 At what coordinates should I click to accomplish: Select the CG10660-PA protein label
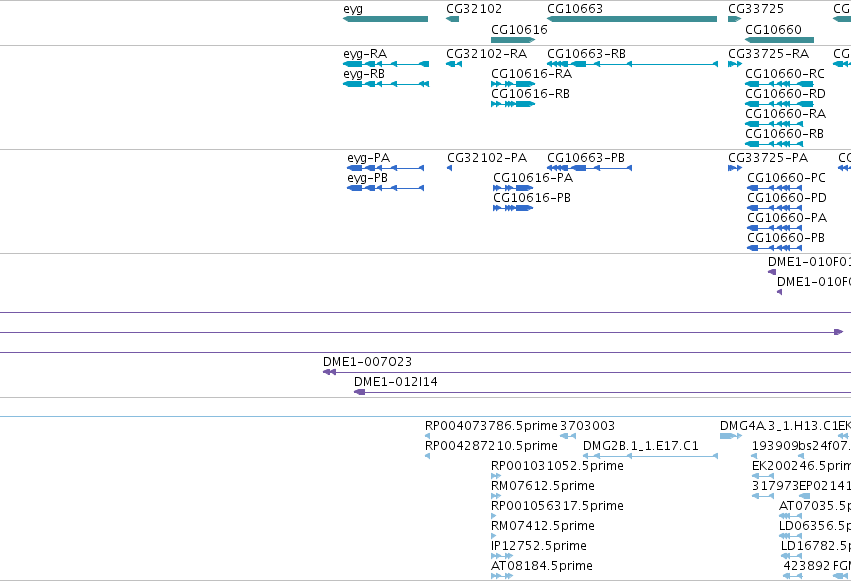pyautogui.click(x=787, y=218)
